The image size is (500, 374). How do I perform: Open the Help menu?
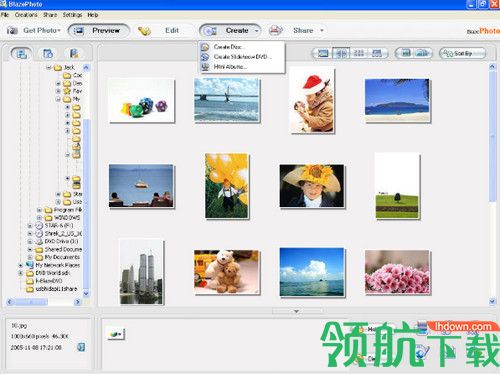(93, 15)
